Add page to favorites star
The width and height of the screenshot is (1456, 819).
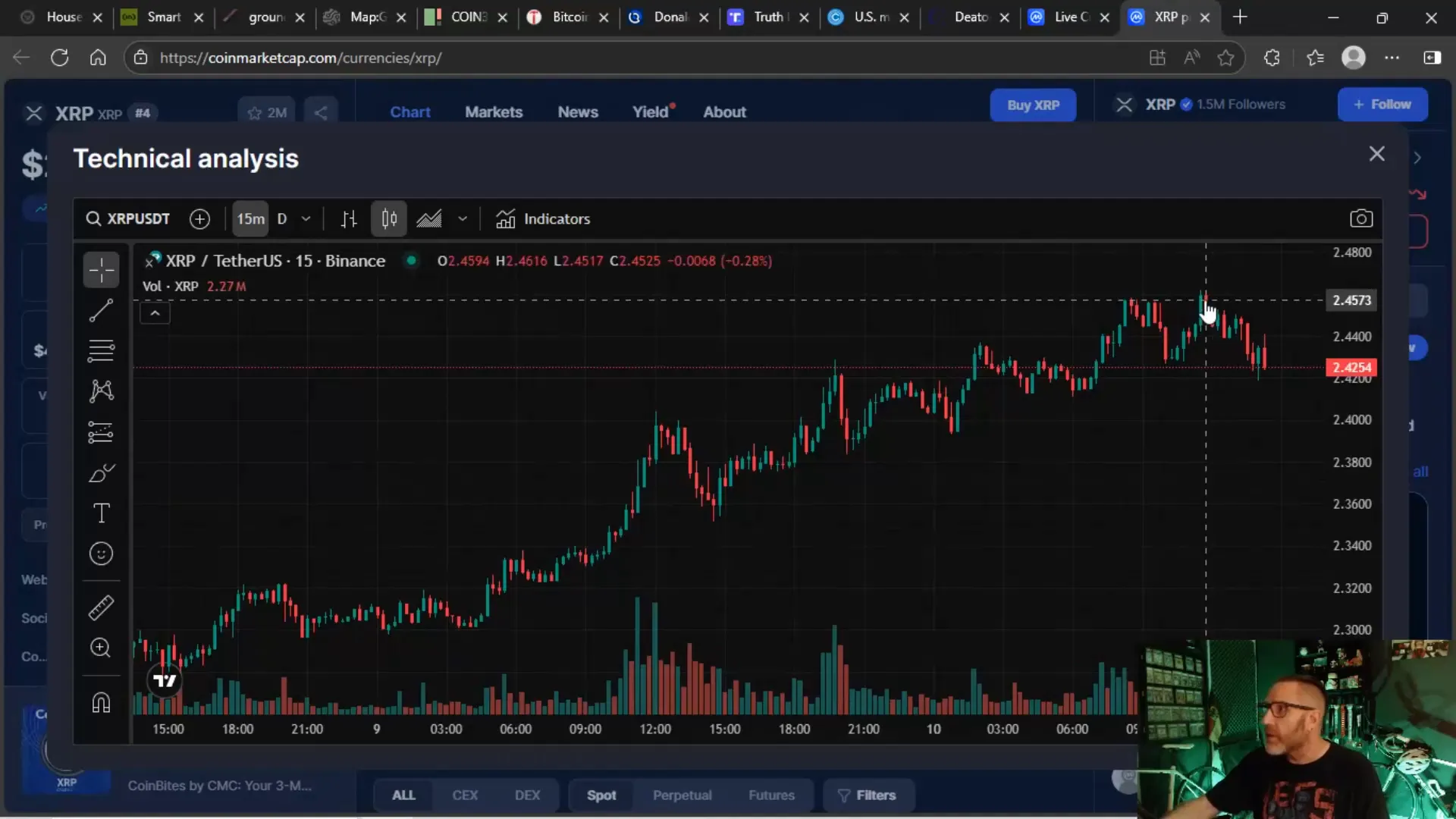(1225, 58)
